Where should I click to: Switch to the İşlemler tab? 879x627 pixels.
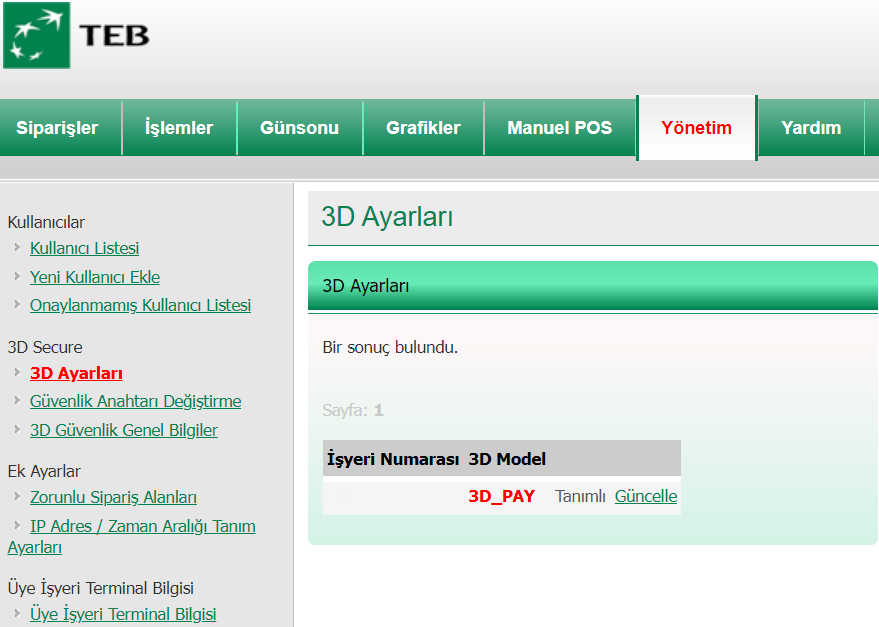[179, 128]
